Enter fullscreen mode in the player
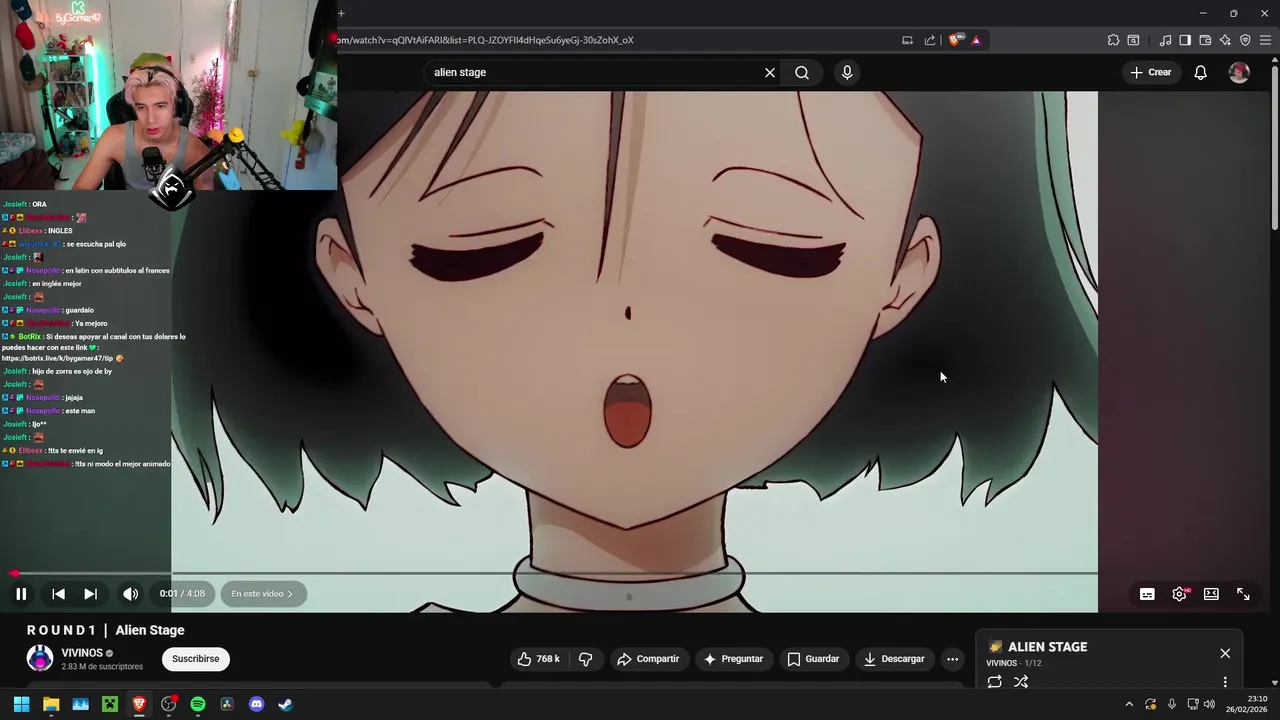 [x=1243, y=594]
